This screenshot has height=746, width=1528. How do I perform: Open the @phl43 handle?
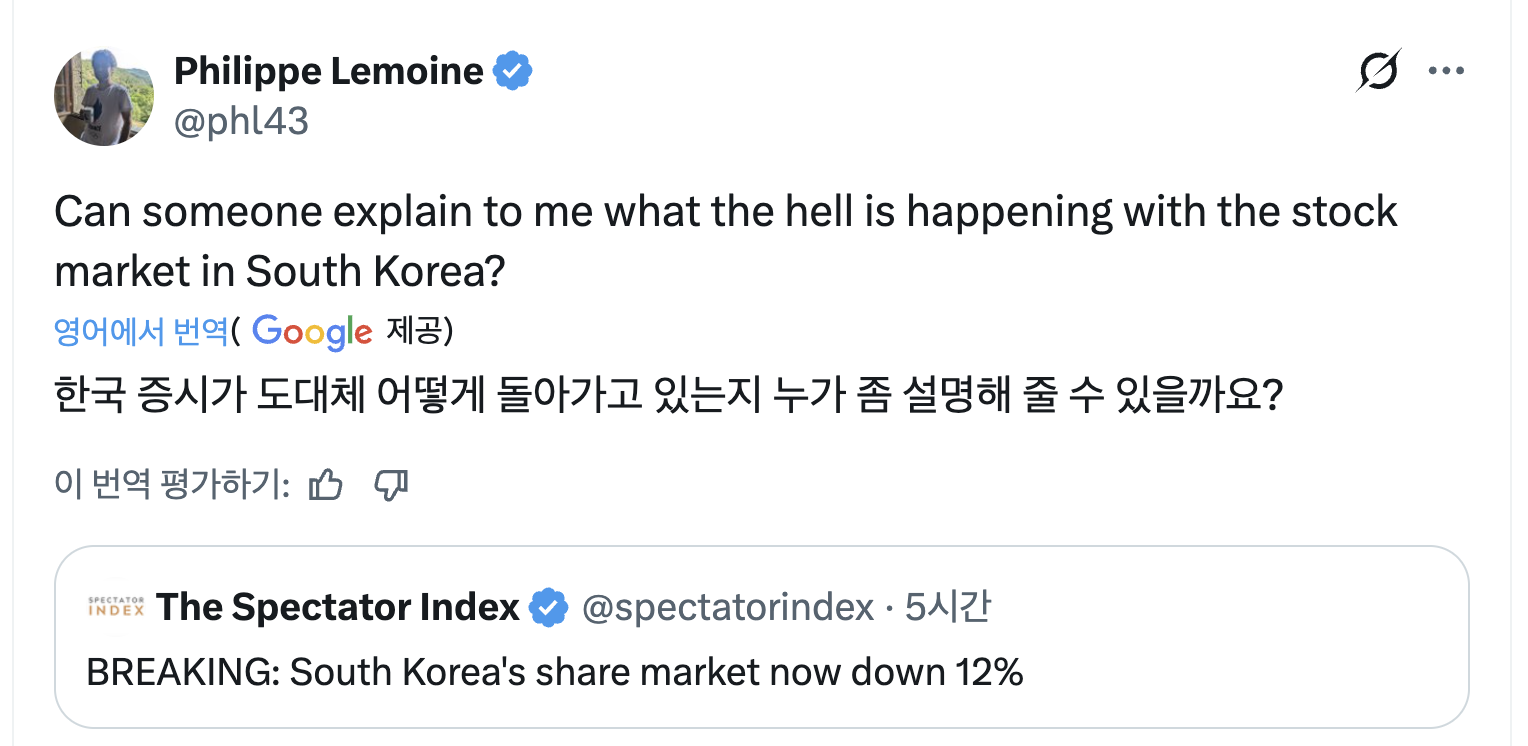pyautogui.click(x=241, y=121)
